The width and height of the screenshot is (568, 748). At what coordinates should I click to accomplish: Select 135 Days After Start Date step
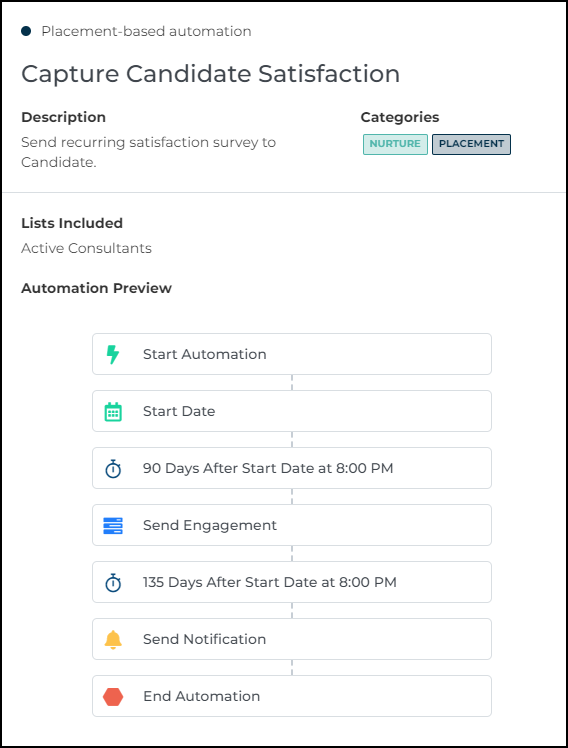click(292, 582)
